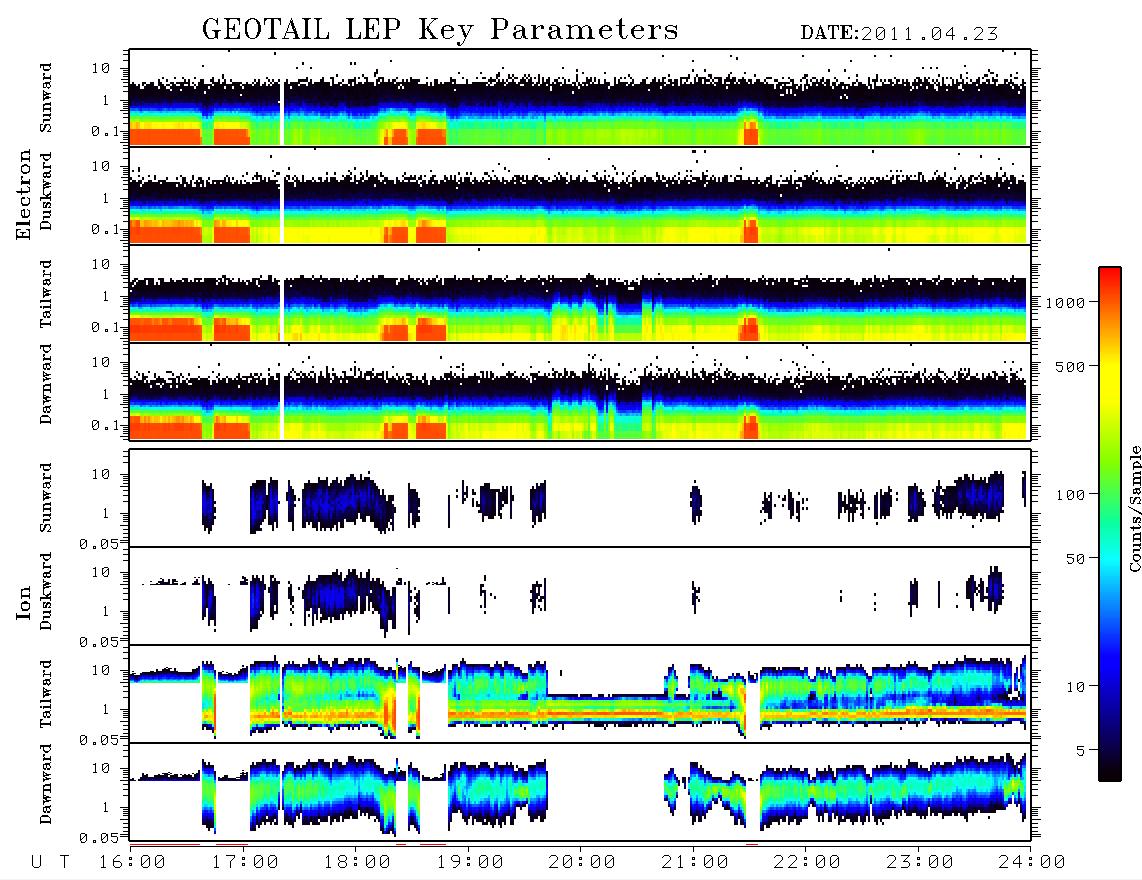Click inside the Ion Duskward spectrogram panel
Image resolution: width=1142 pixels, height=880 pixels.
[x=580, y=596]
